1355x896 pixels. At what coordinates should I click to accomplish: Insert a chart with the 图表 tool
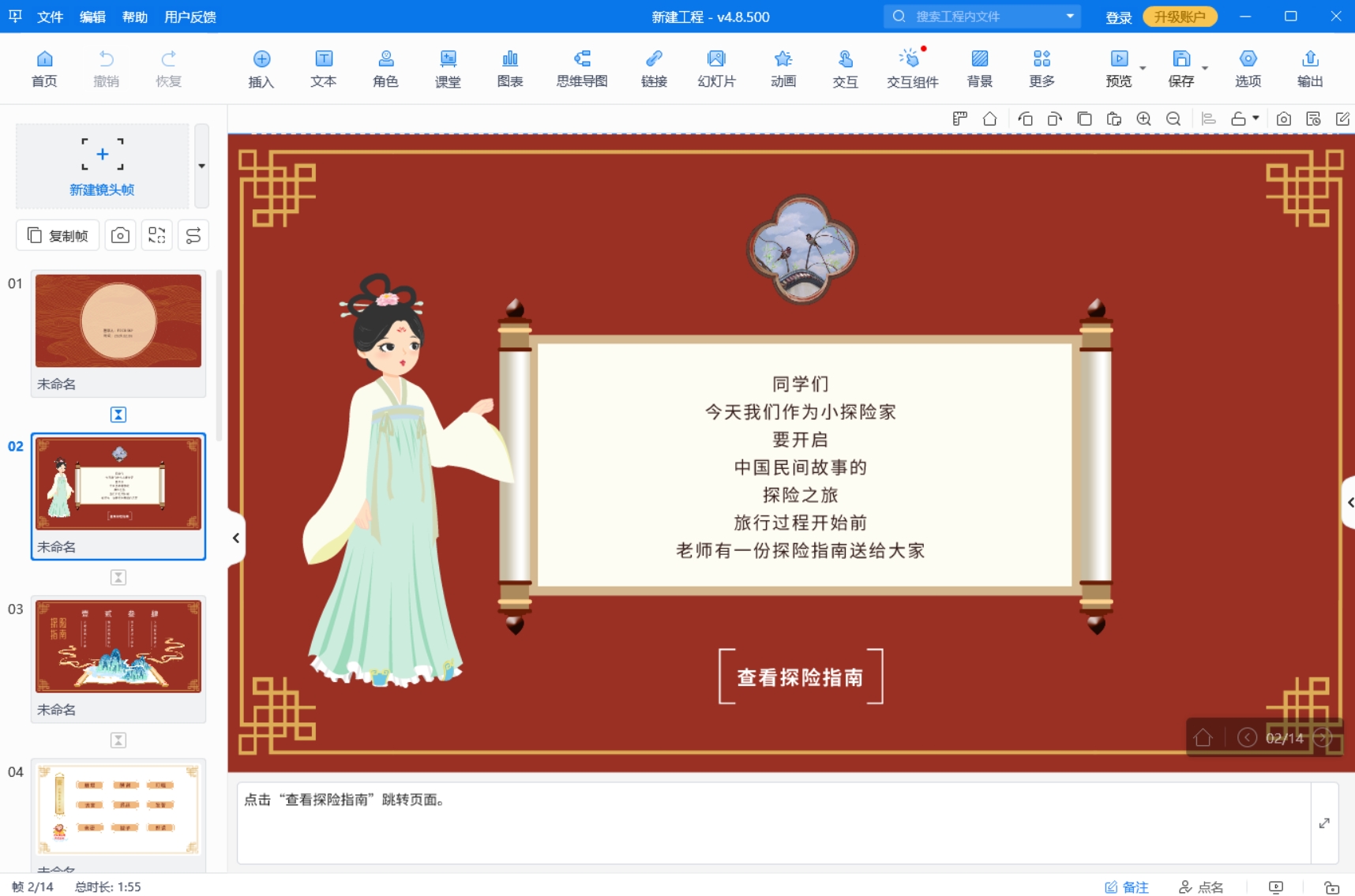510,68
